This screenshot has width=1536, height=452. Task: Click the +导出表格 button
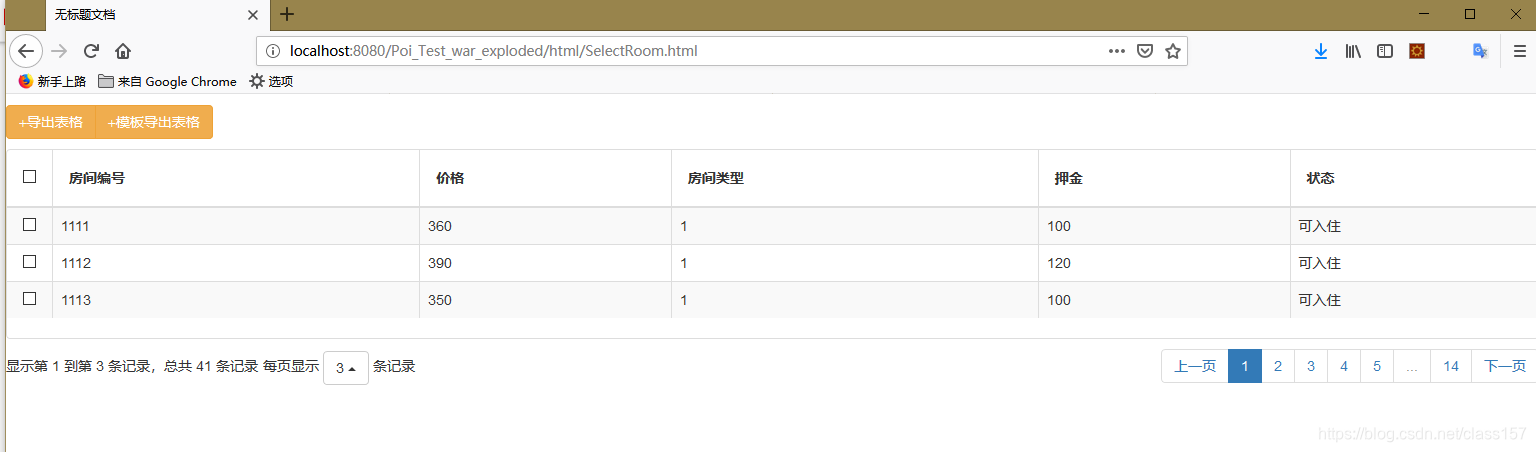tap(50, 122)
